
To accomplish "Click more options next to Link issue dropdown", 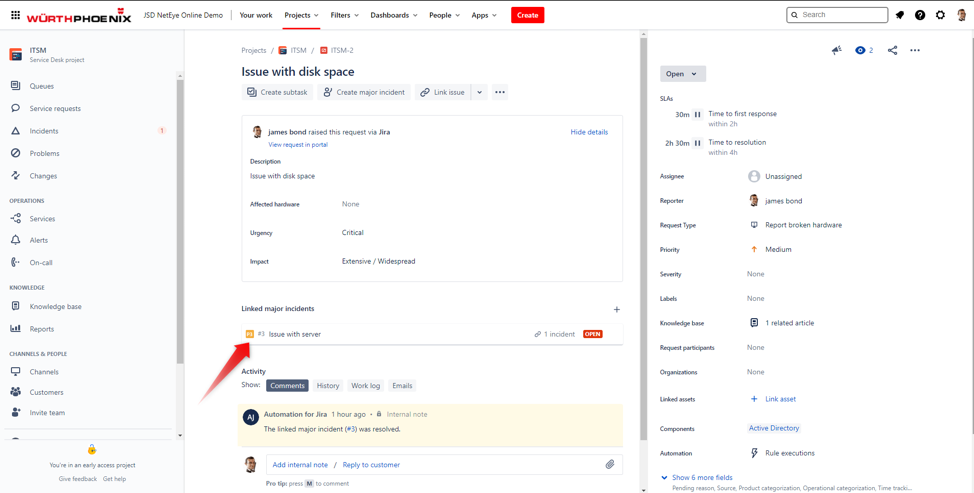I will (500, 93).
